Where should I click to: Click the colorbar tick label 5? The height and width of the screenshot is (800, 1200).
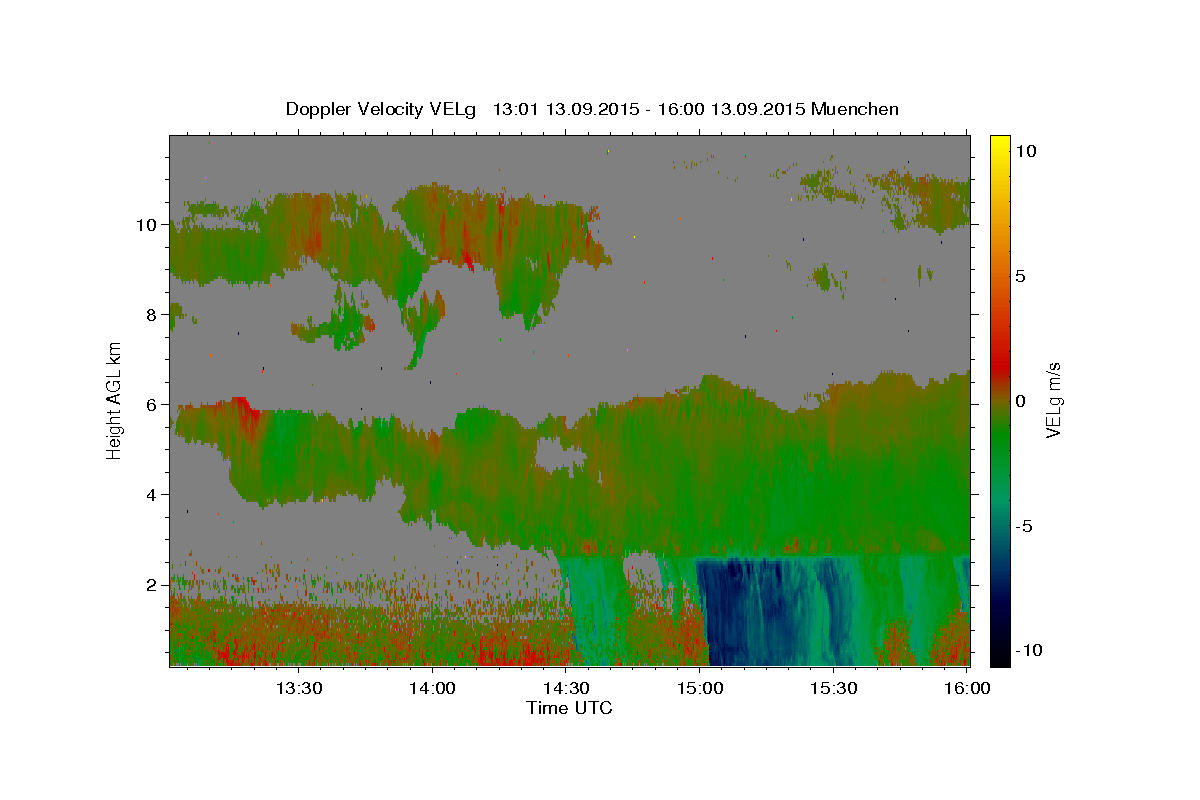(x=1021, y=276)
